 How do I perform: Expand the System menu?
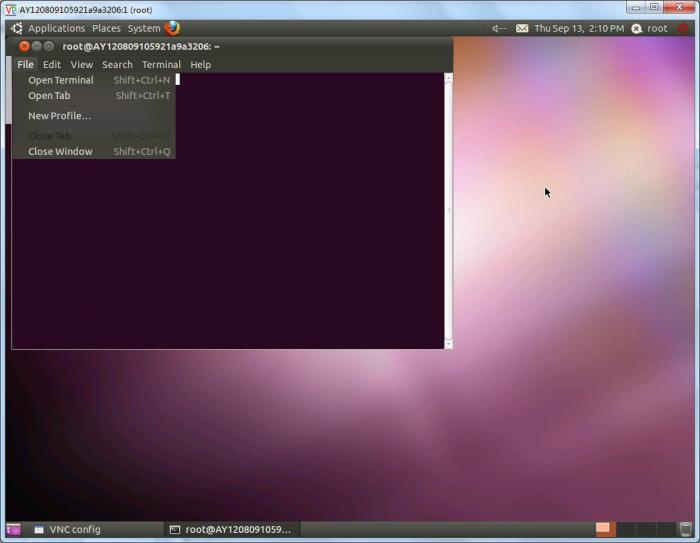[143, 28]
